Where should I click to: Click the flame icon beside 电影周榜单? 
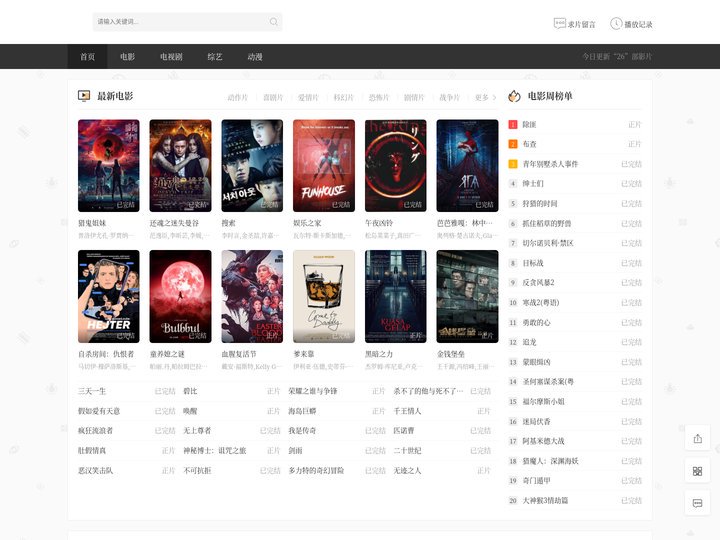514,96
